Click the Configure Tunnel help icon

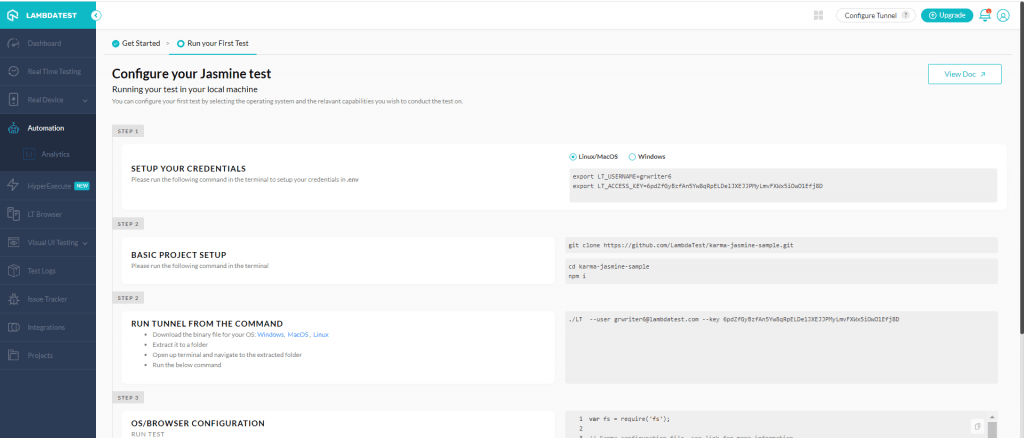(906, 15)
